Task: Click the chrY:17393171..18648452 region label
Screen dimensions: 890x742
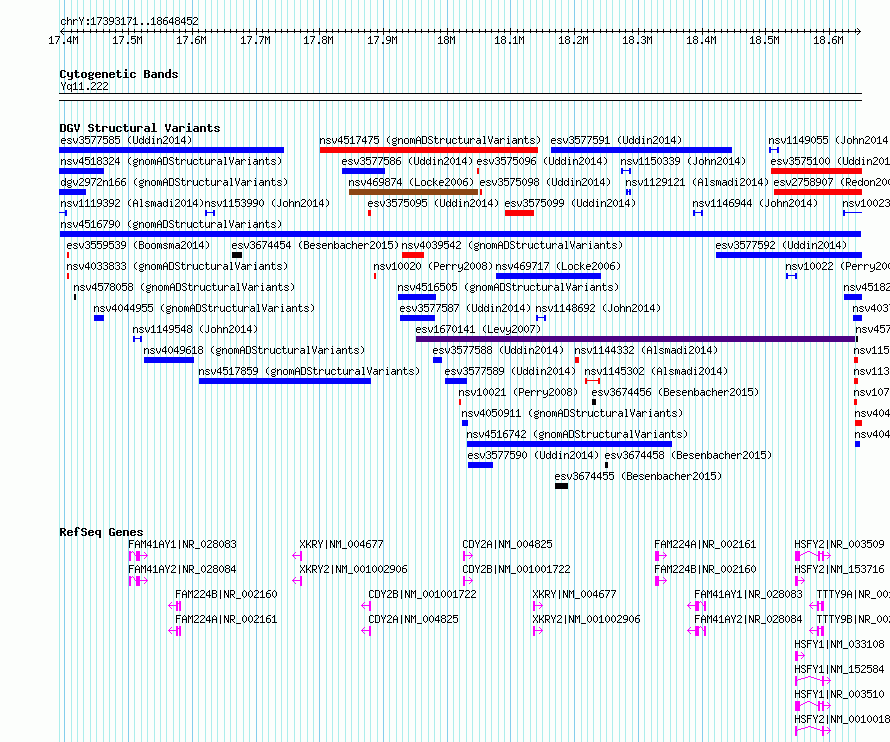Action: [129, 21]
